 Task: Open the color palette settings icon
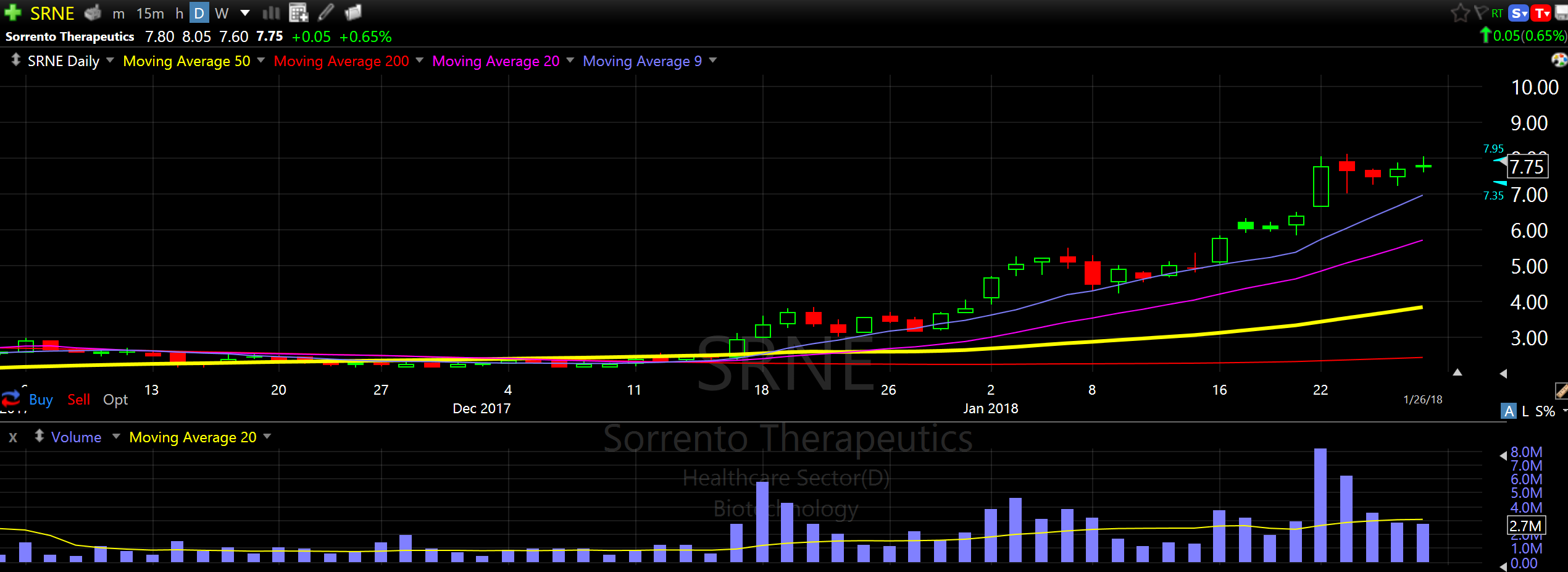pyautogui.click(x=1559, y=60)
